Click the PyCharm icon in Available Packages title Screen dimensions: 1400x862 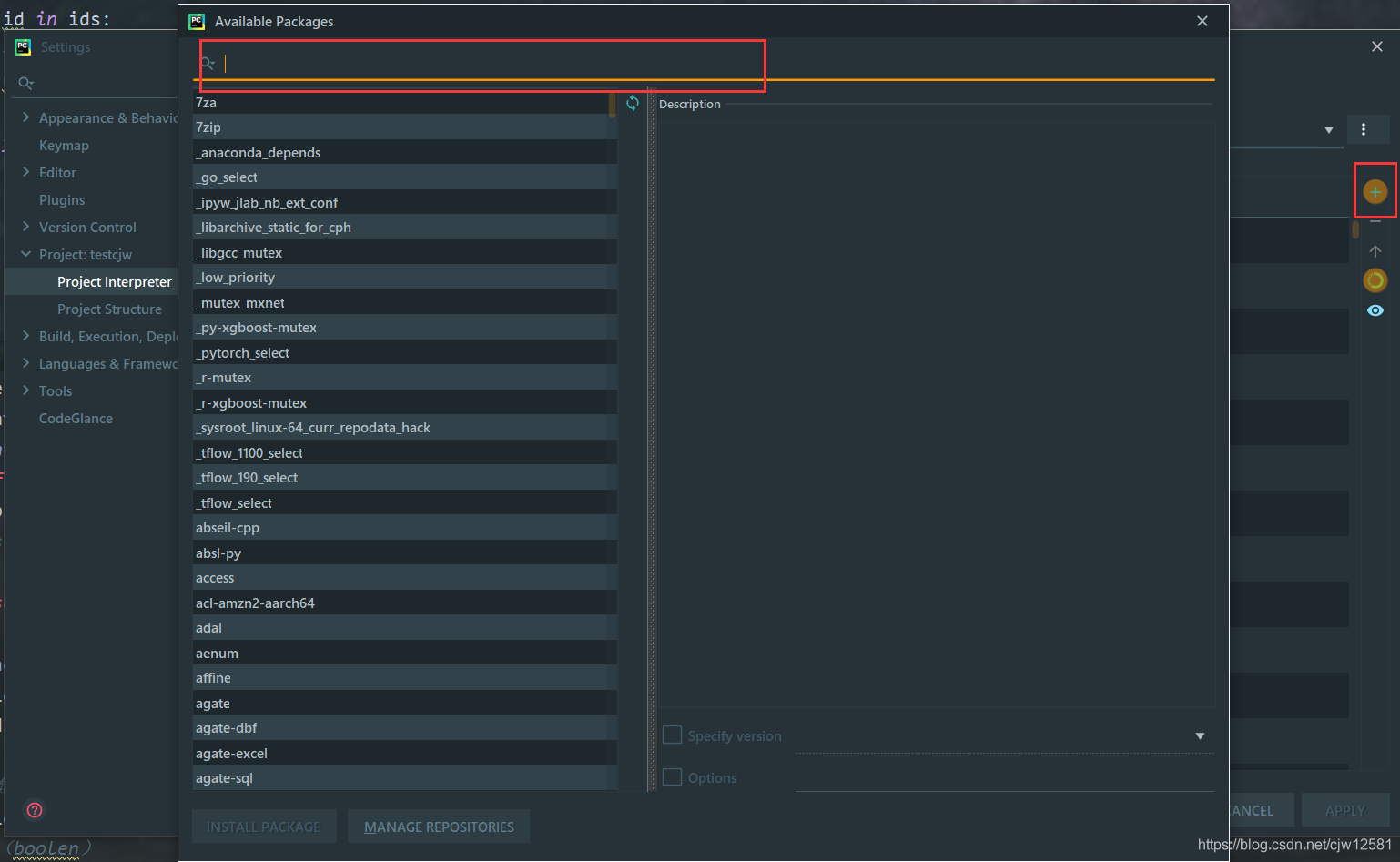[197, 21]
